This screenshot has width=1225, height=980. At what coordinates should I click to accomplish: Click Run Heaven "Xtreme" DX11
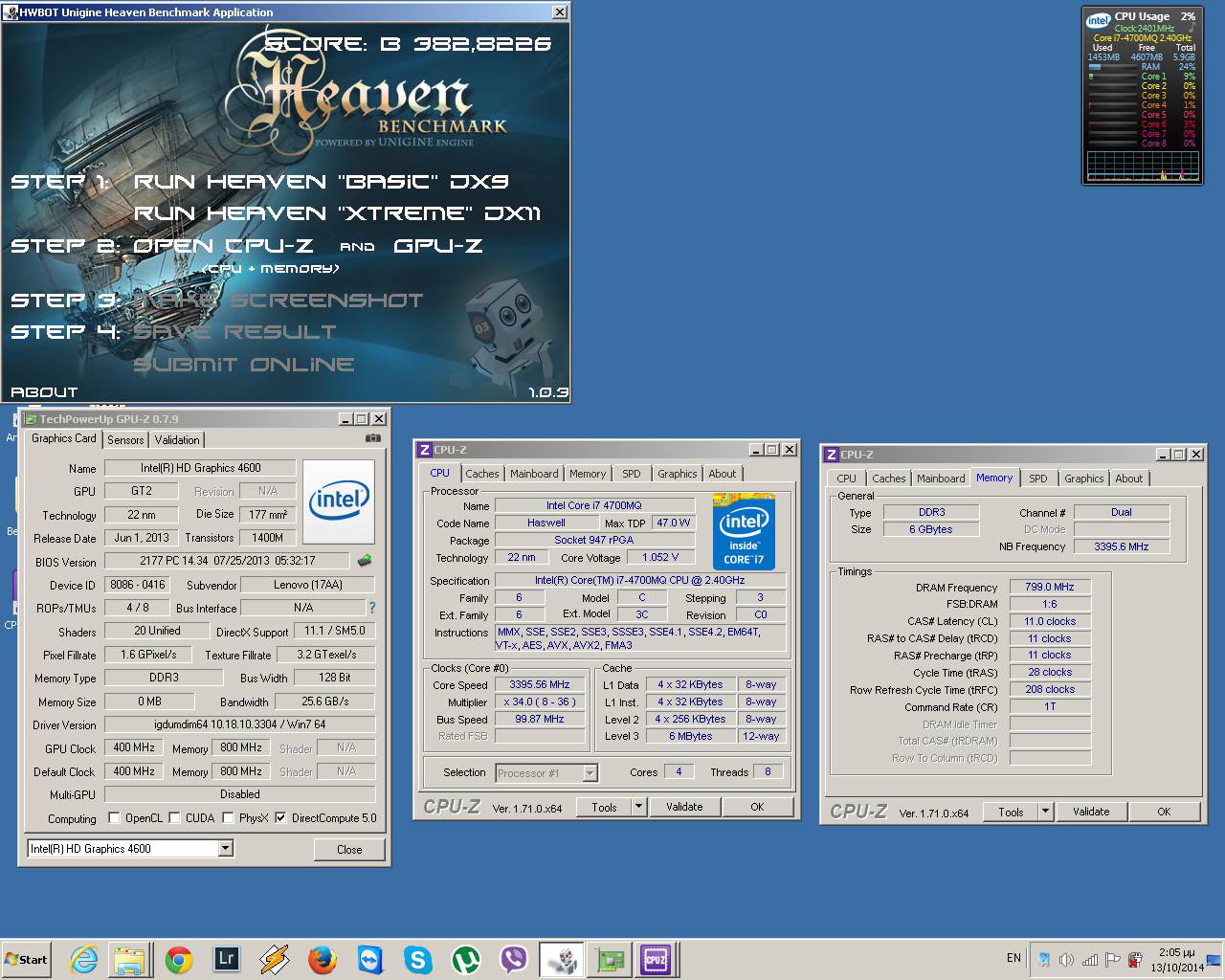coord(337,212)
